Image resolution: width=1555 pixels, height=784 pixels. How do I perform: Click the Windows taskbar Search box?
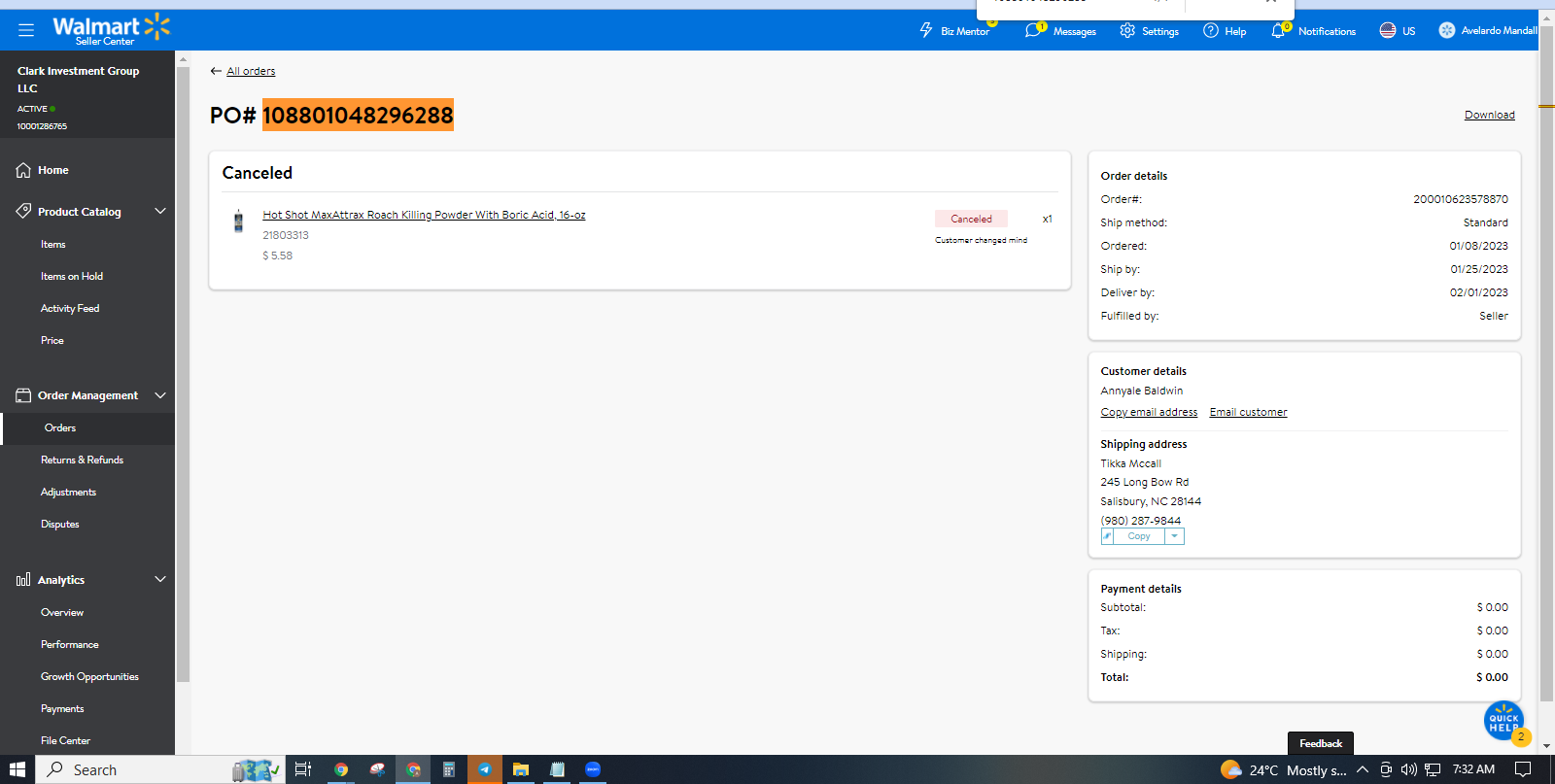tap(160, 769)
